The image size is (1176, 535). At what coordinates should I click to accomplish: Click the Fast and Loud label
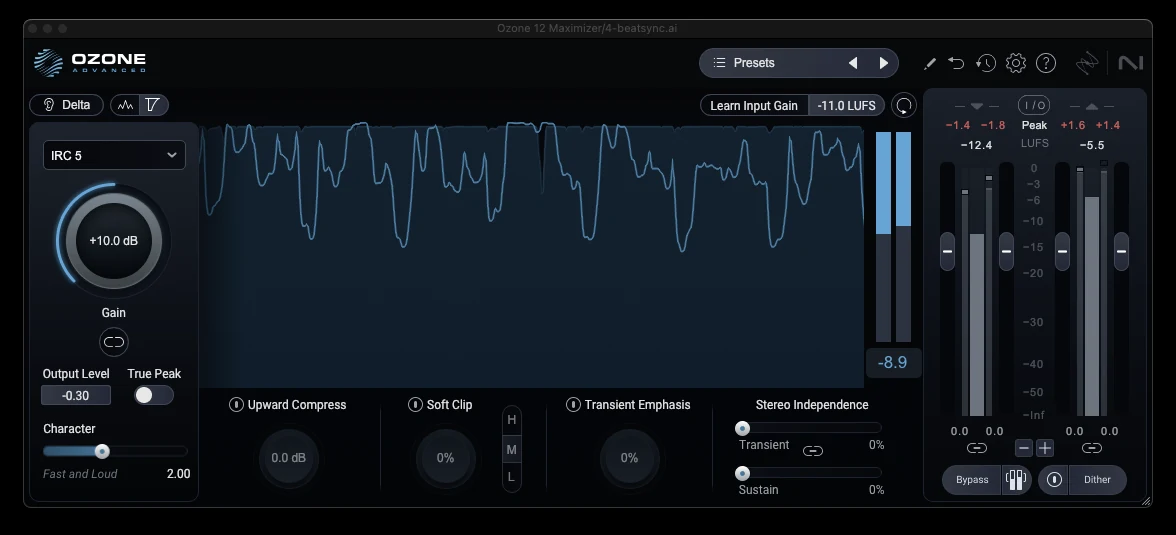(x=80, y=474)
